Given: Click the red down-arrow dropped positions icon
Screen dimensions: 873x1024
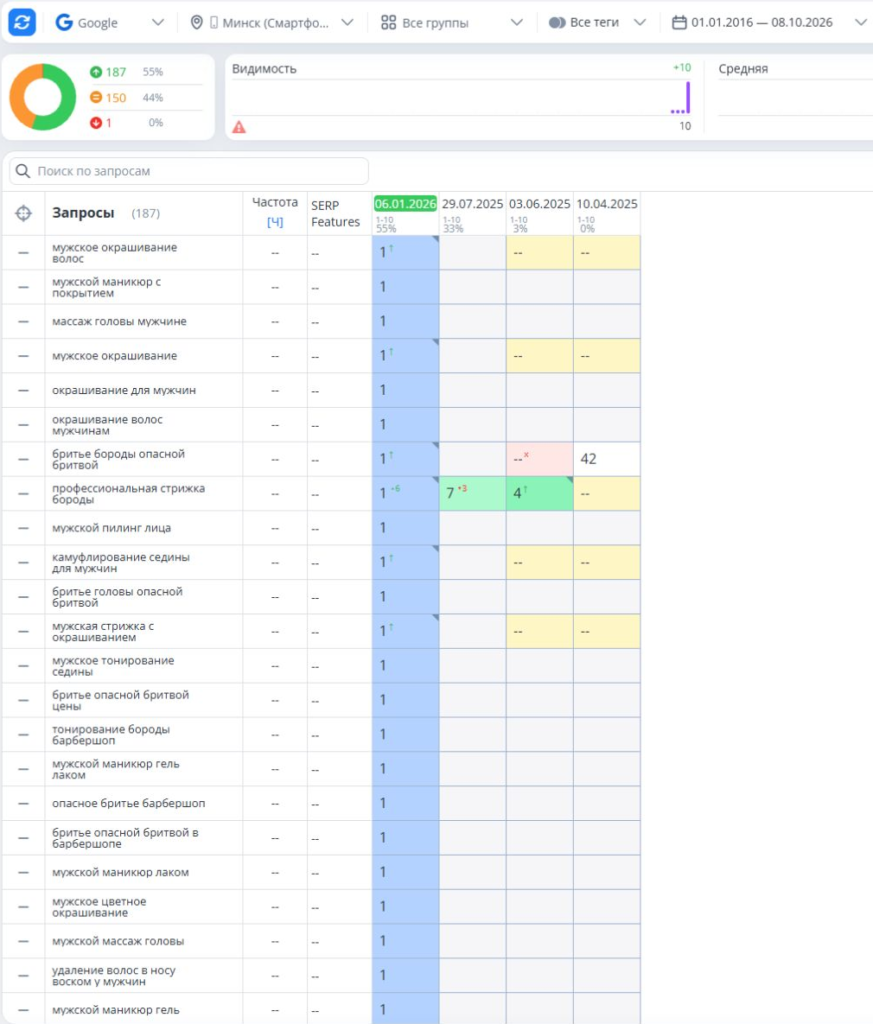Looking at the screenshot, I should [x=96, y=122].
